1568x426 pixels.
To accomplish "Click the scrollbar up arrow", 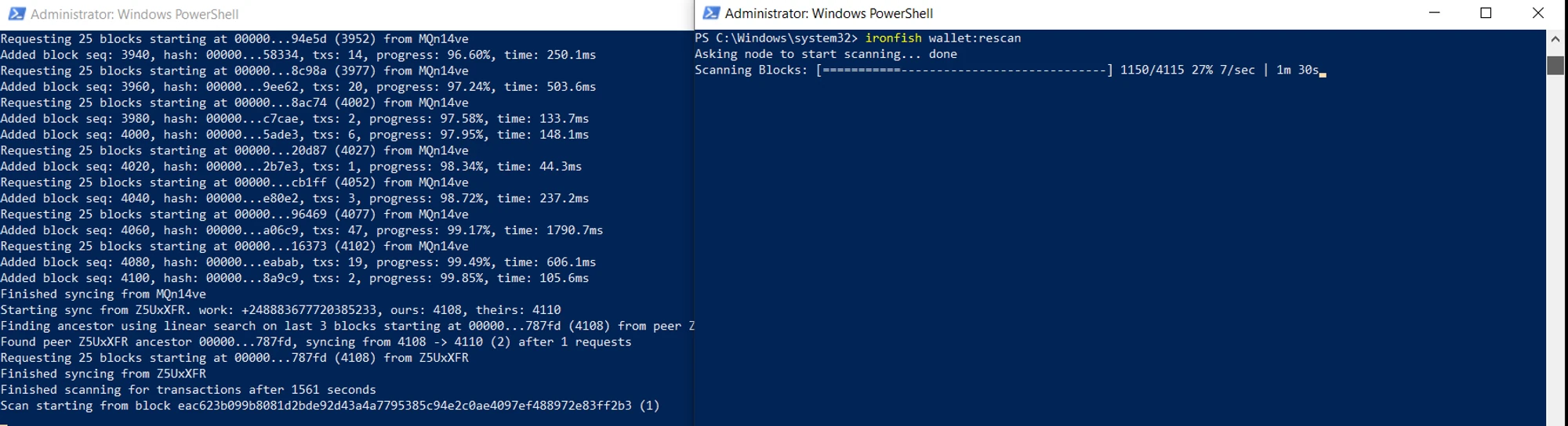I will (1555, 38).
